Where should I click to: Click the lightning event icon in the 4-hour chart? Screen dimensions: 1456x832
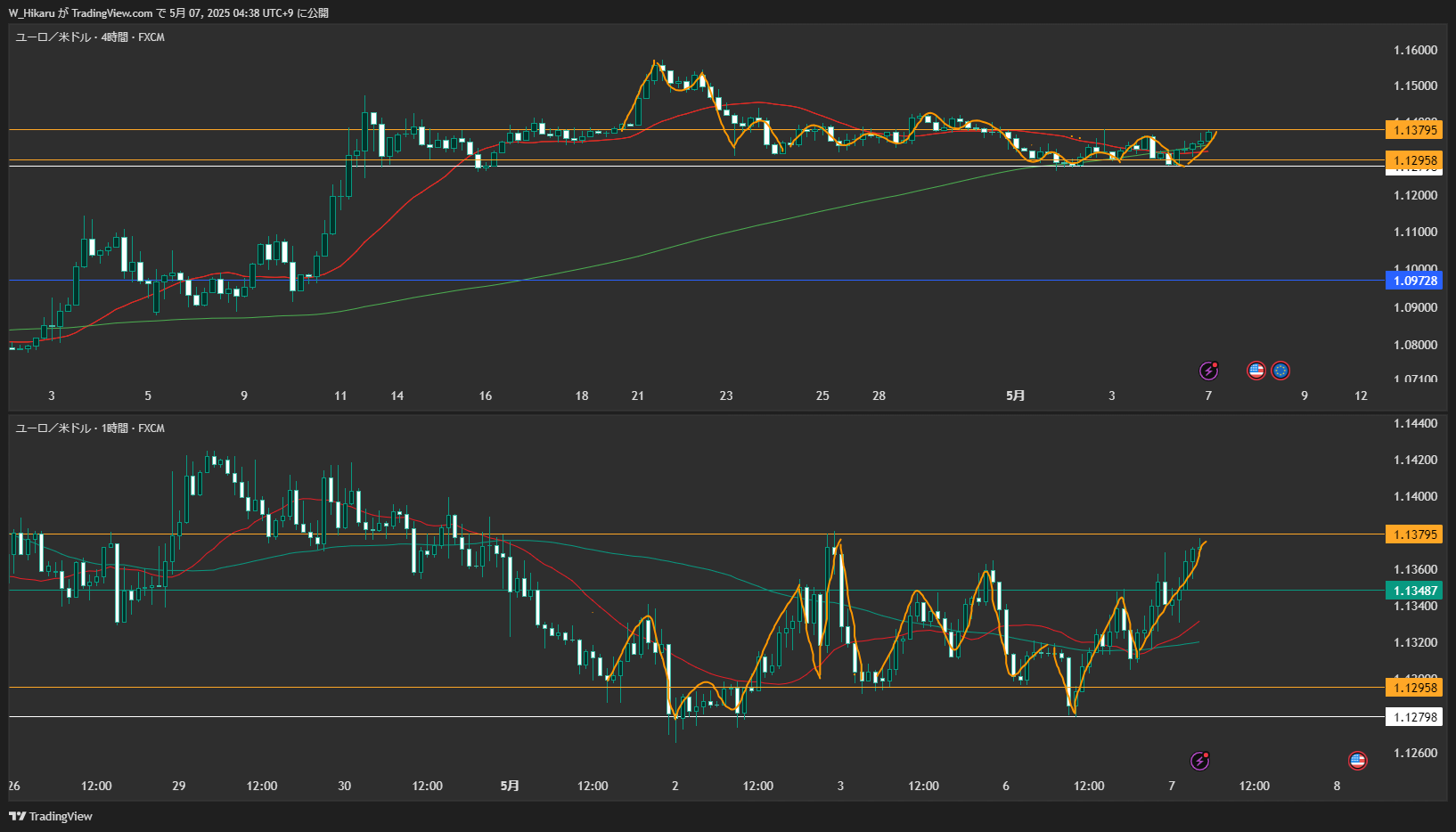1209,371
